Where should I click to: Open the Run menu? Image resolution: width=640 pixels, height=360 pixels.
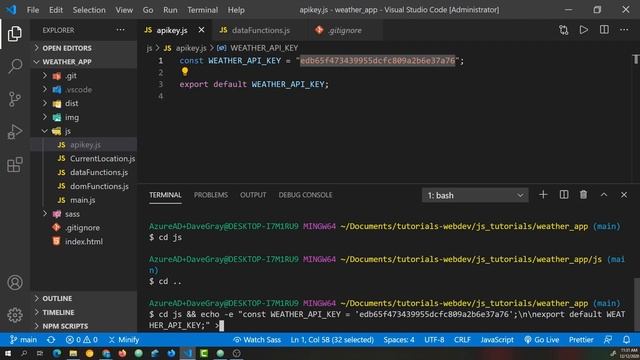170,10
